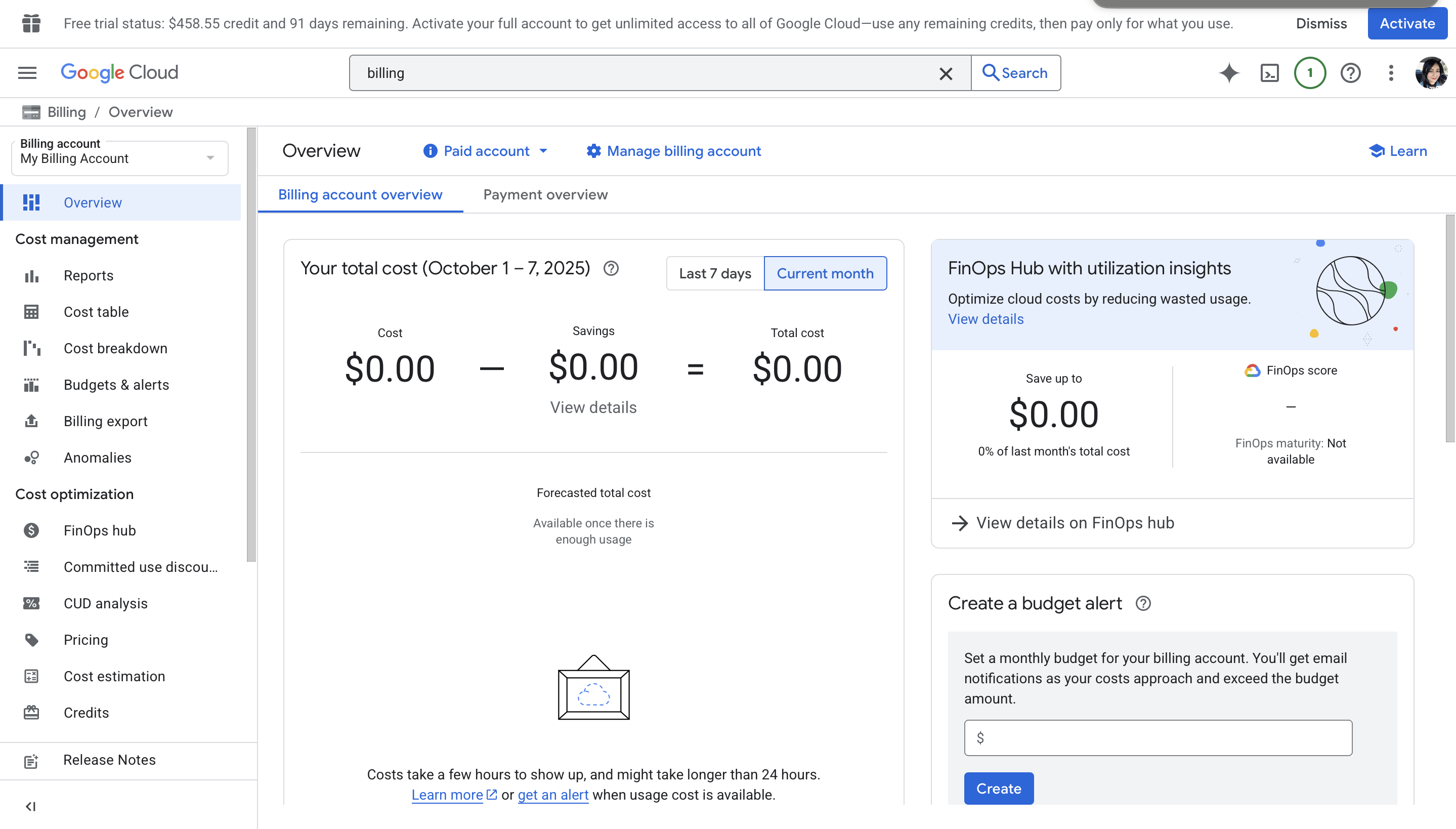Toggle cost view to Last 7 days

tap(715, 274)
